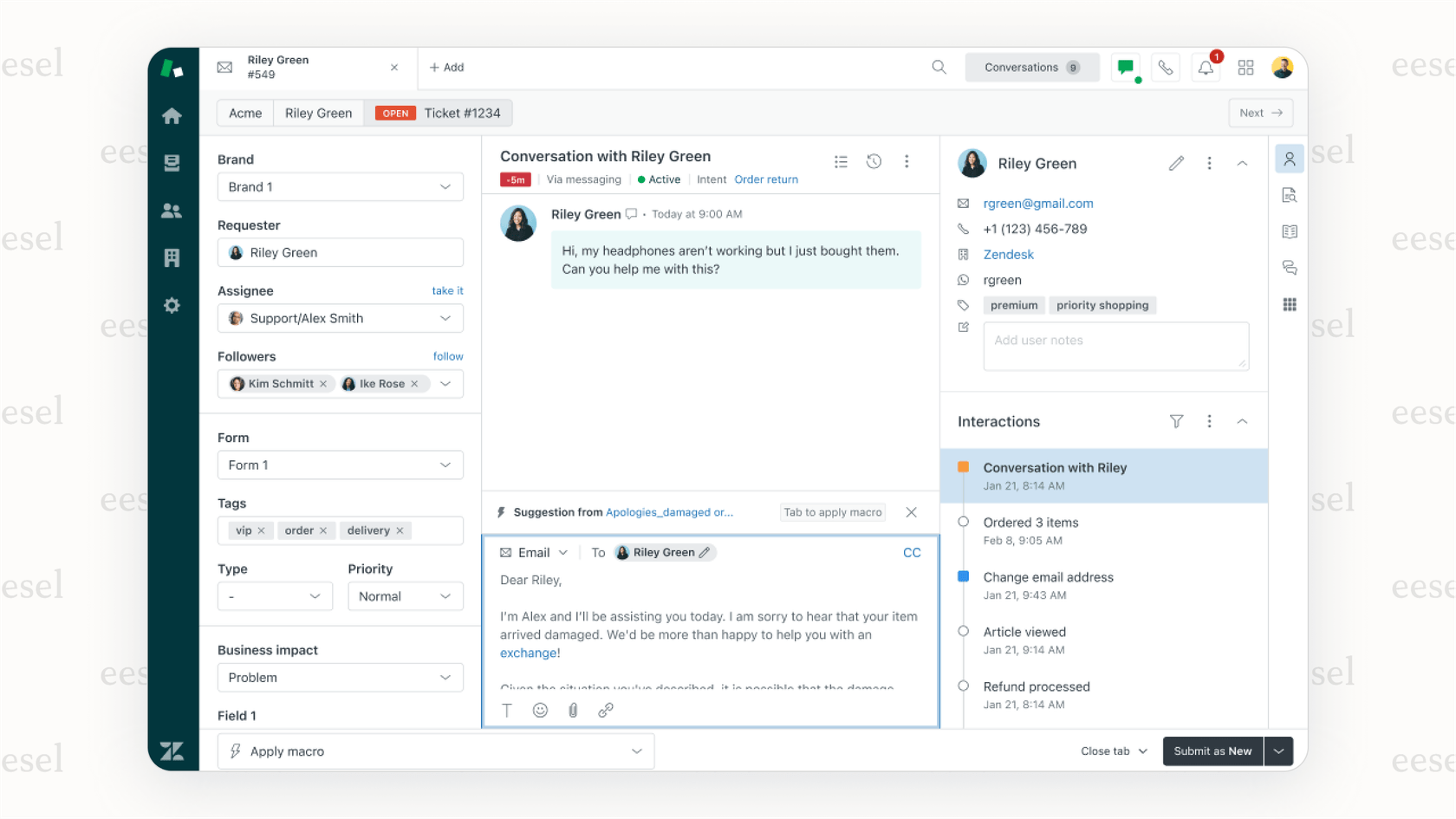Select the Home icon in left sidebar

tap(172, 115)
